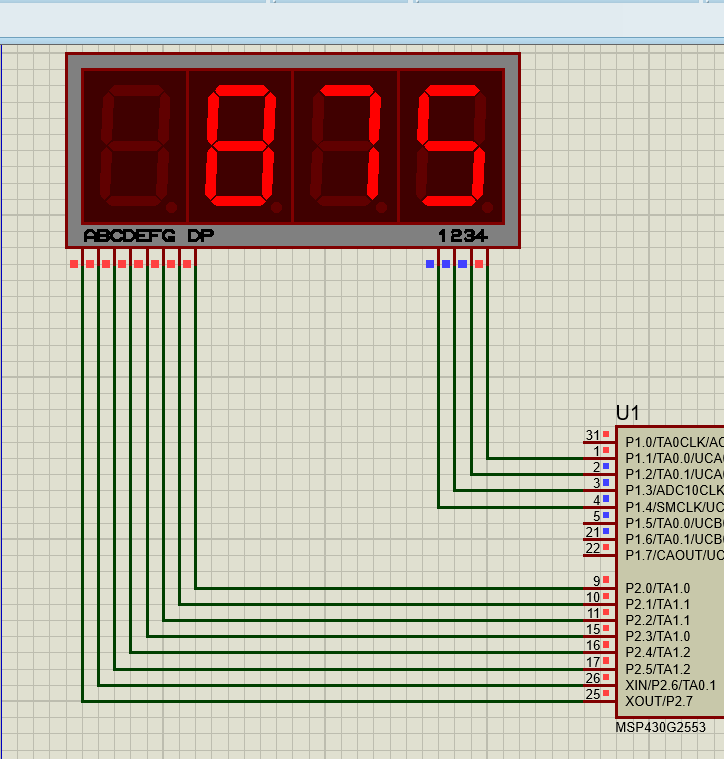Select pin number 21 on U1
Viewport: 724px width, 759px height.
[593, 532]
